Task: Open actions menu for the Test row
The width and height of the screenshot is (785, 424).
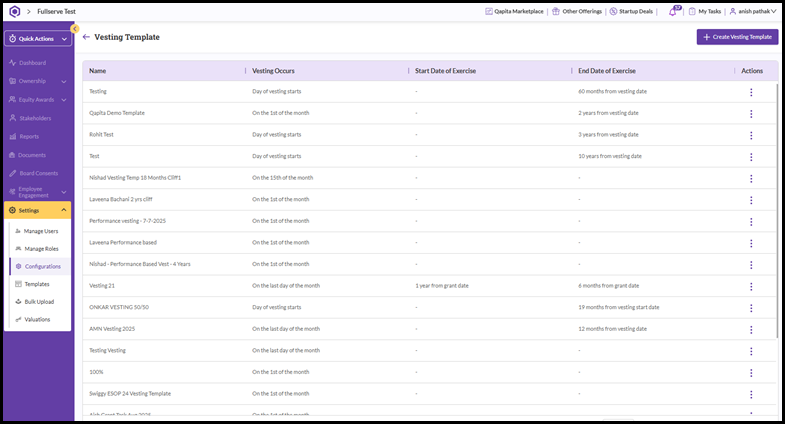Action: tap(751, 157)
